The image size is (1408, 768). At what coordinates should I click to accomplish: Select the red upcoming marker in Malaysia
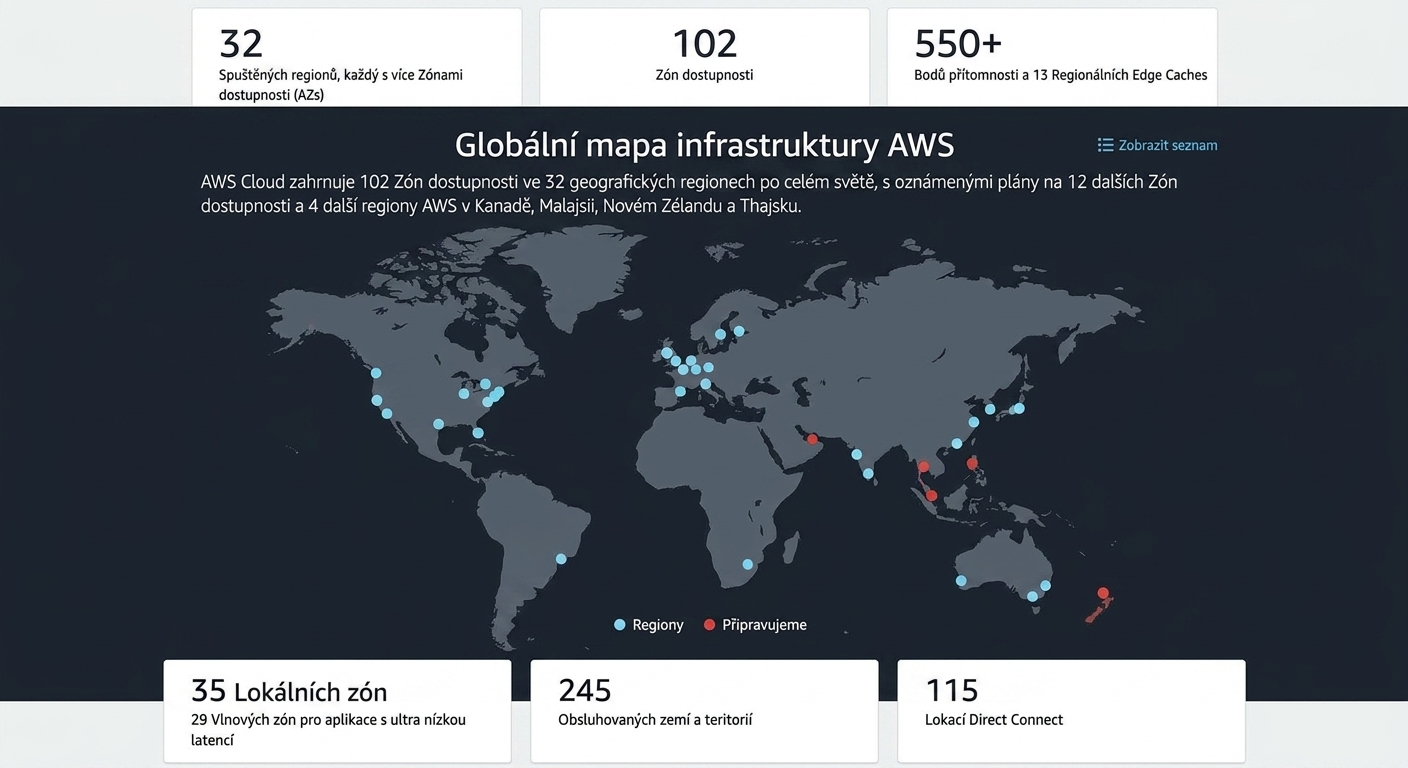[x=932, y=495]
